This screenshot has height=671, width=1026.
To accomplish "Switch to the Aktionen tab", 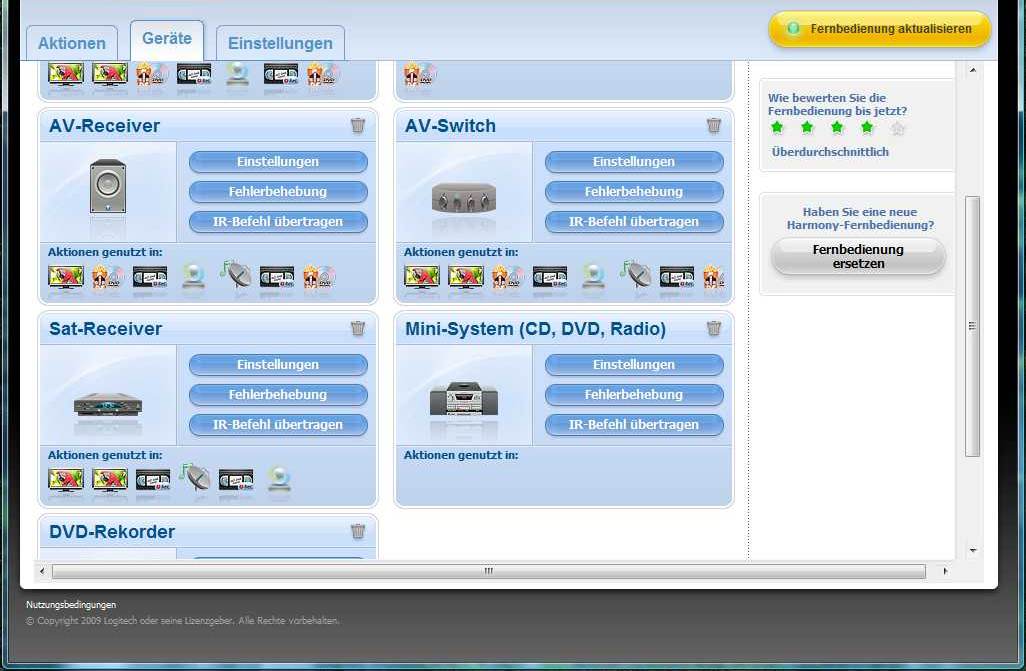I will pos(72,43).
